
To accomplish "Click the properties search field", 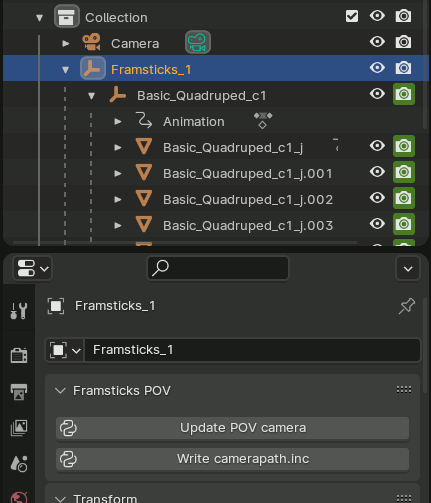I will point(218,268).
